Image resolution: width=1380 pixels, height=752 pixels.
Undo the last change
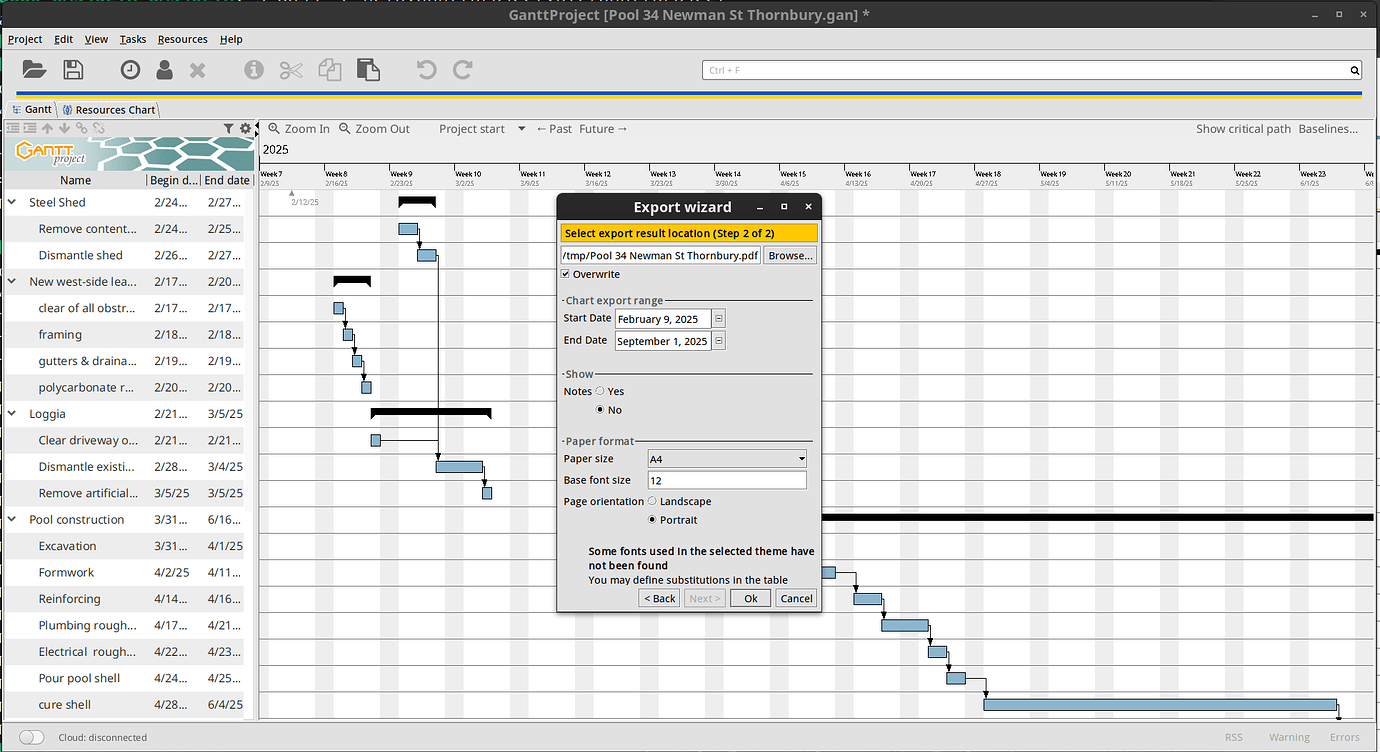pos(425,69)
